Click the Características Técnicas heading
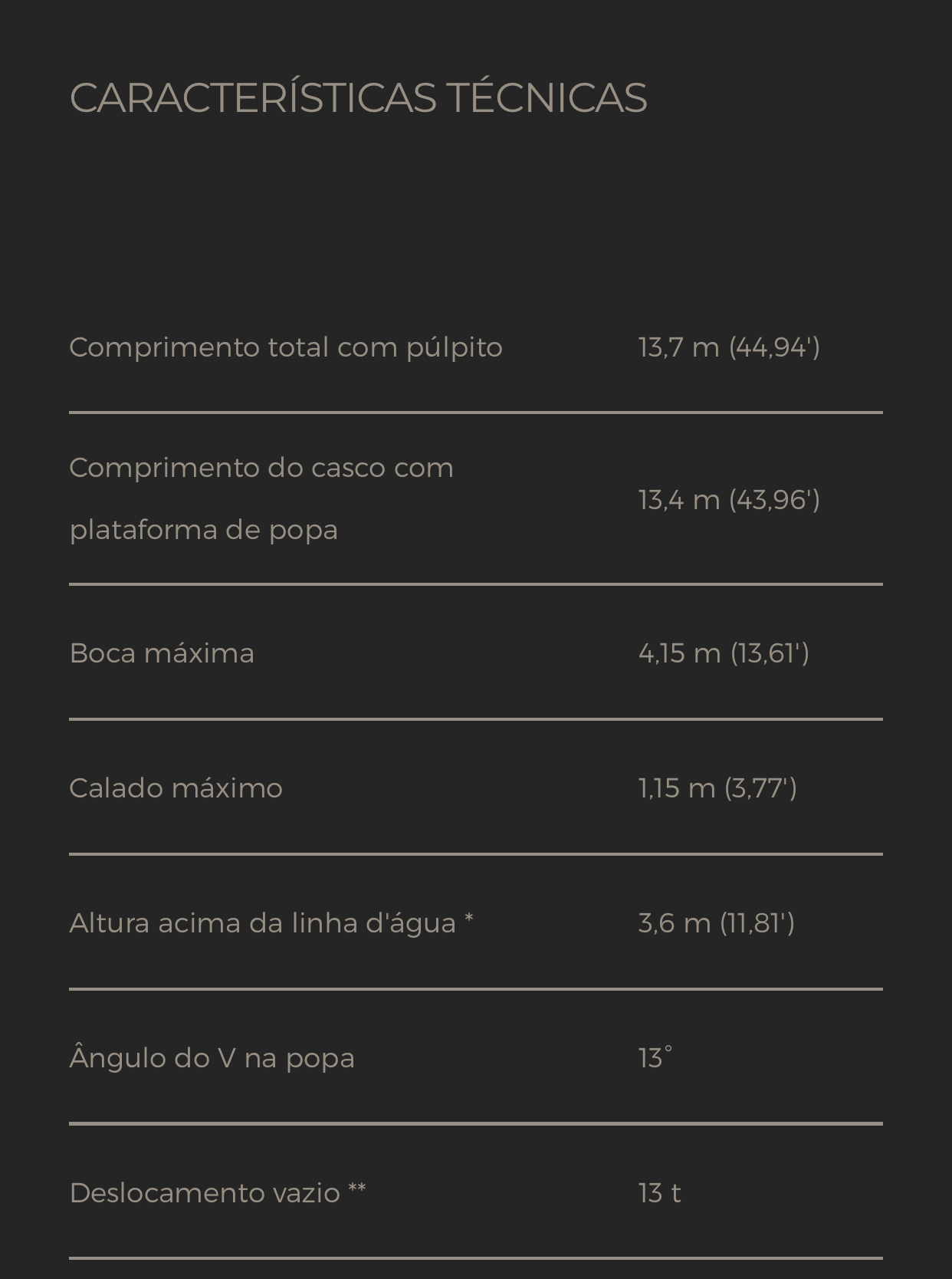 [358, 98]
